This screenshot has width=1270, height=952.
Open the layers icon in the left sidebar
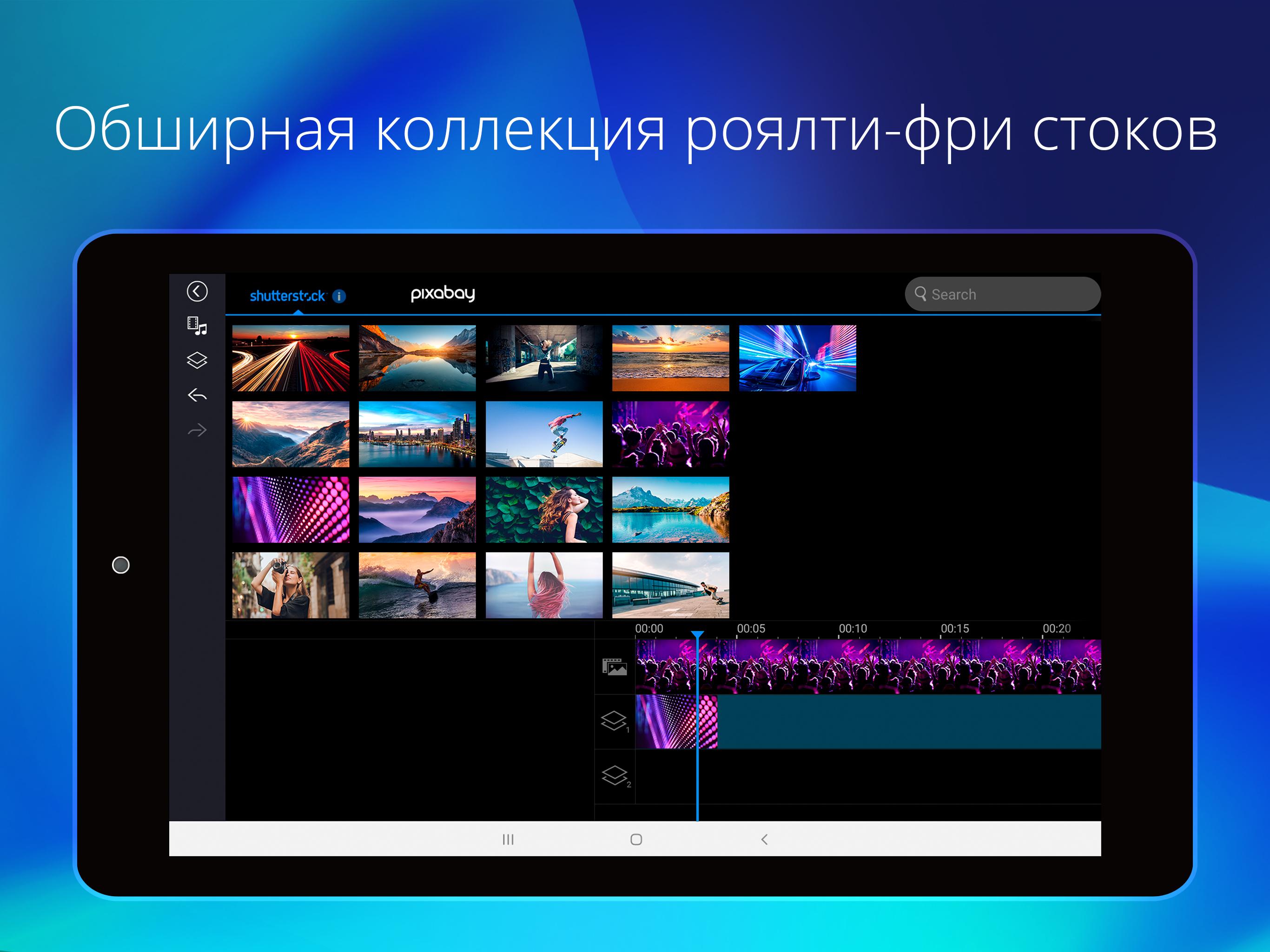(x=197, y=360)
